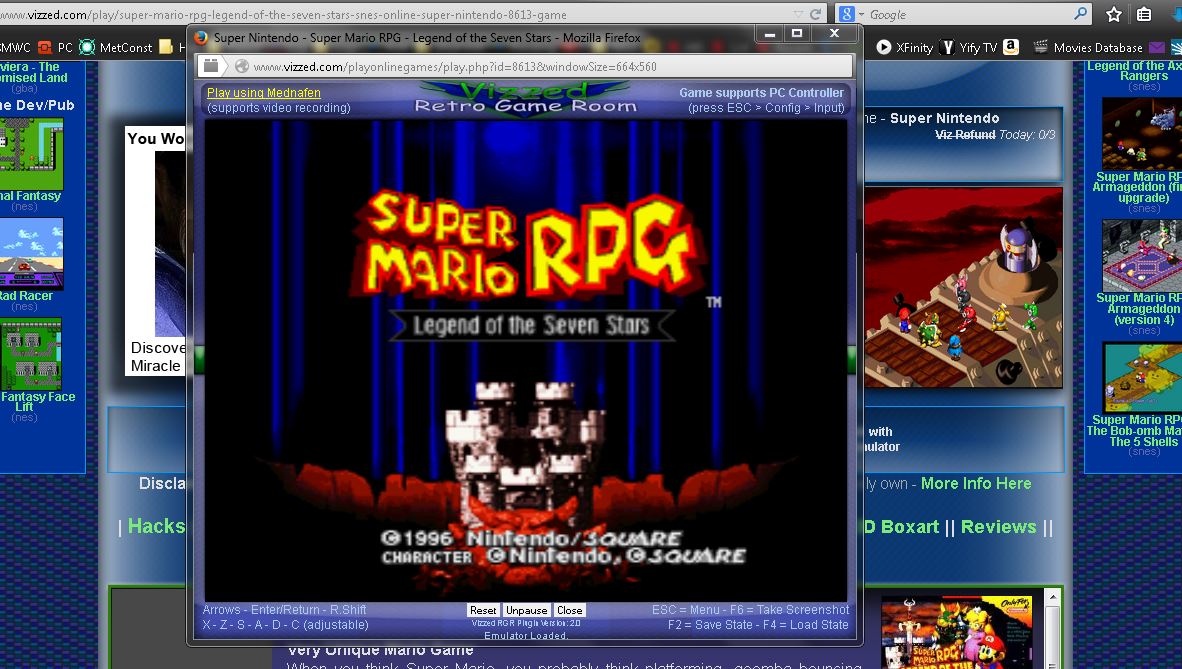Image resolution: width=1182 pixels, height=669 pixels.
Task: Open The Bob-omb Mafia game thumbnail
Action: point(1141,377)
